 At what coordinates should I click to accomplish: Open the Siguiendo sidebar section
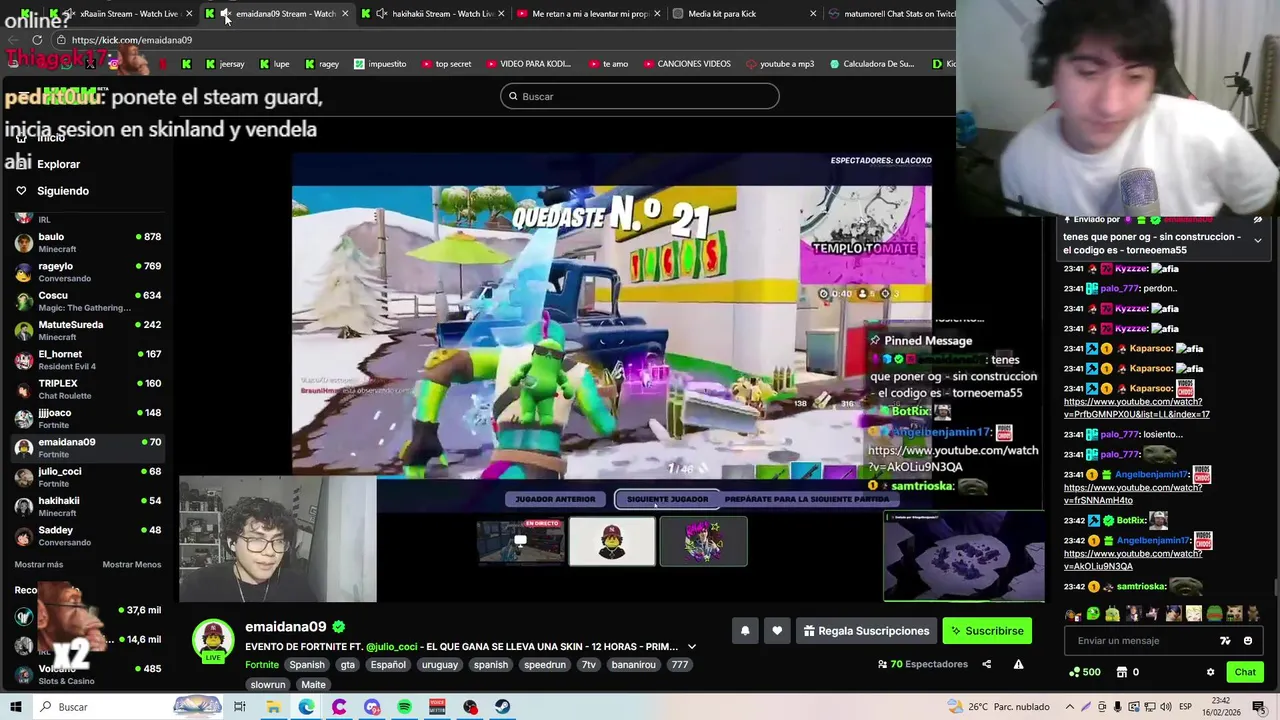(x=63, y=191)
